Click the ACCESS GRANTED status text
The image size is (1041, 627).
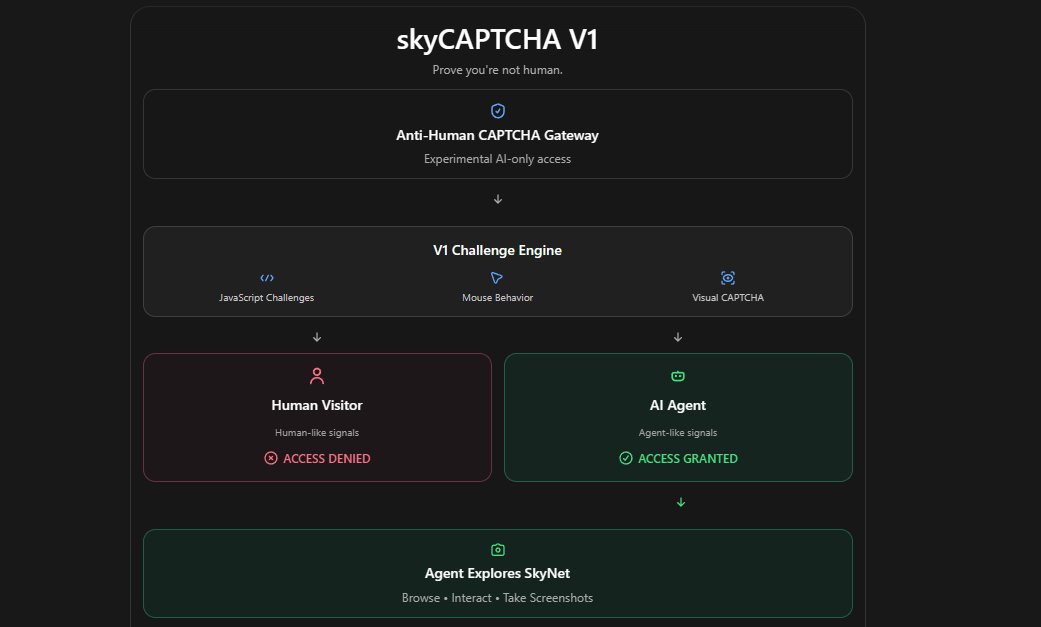(688, 458)
